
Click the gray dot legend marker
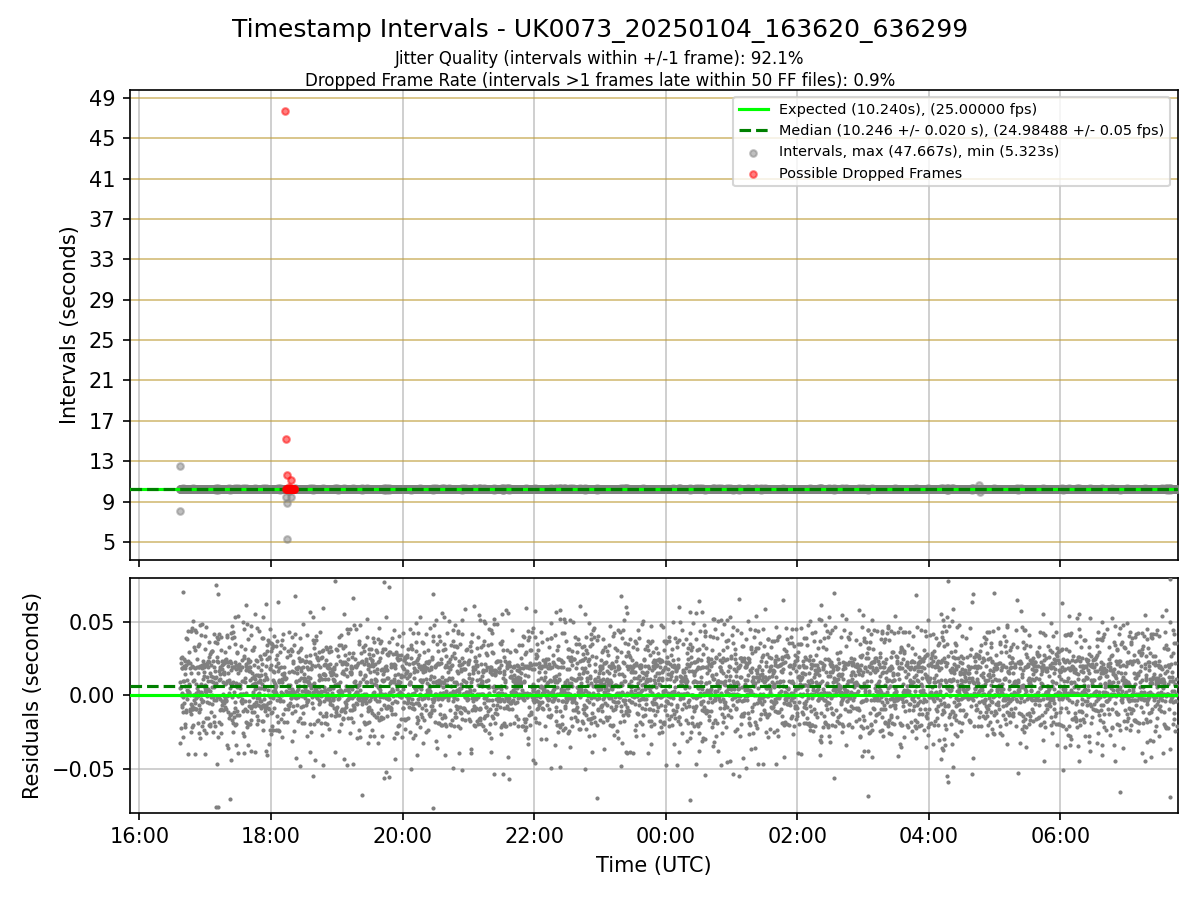click(754, 152)
